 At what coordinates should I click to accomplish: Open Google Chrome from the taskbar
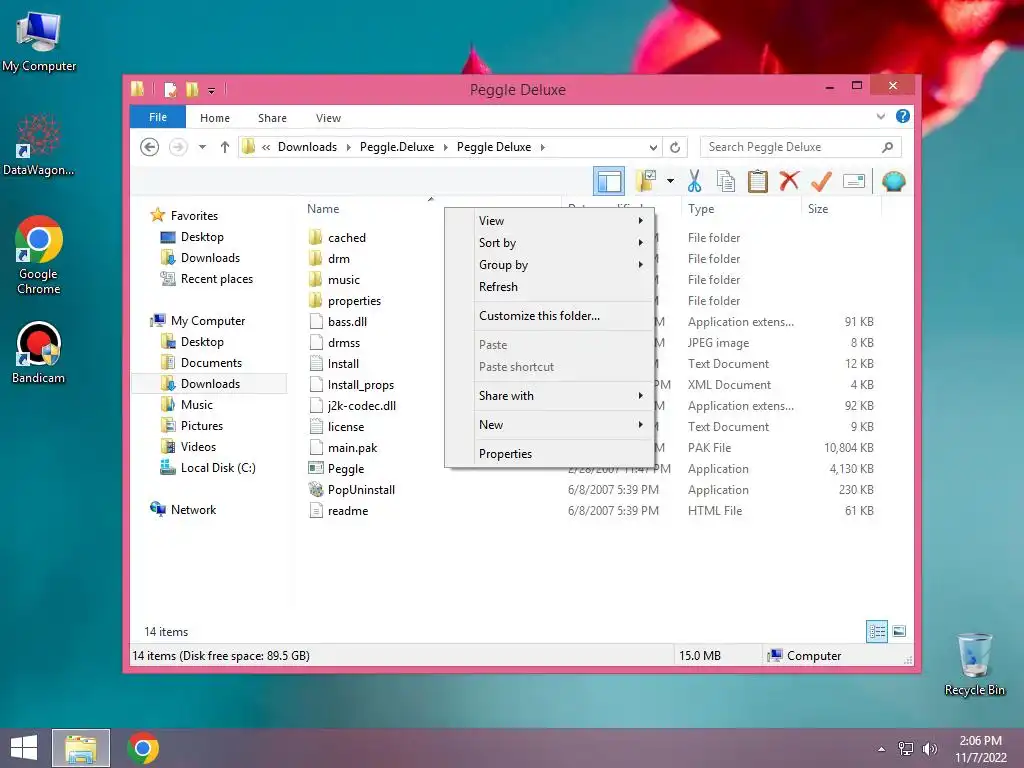point(143,748)
